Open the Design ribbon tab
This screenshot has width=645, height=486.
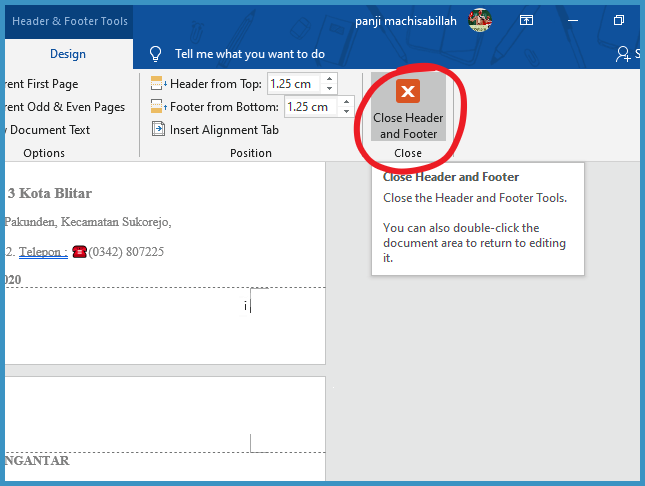coord(68,54)
